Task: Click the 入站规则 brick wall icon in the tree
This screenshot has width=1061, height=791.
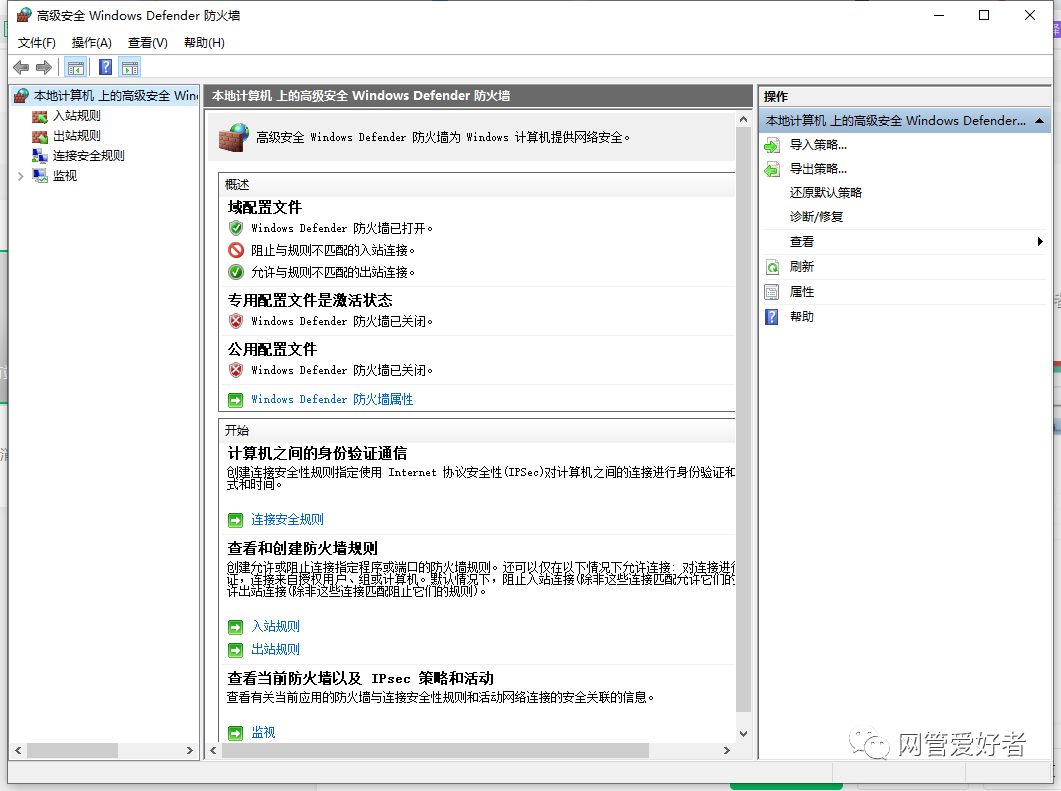Action: tap(40, 116)
